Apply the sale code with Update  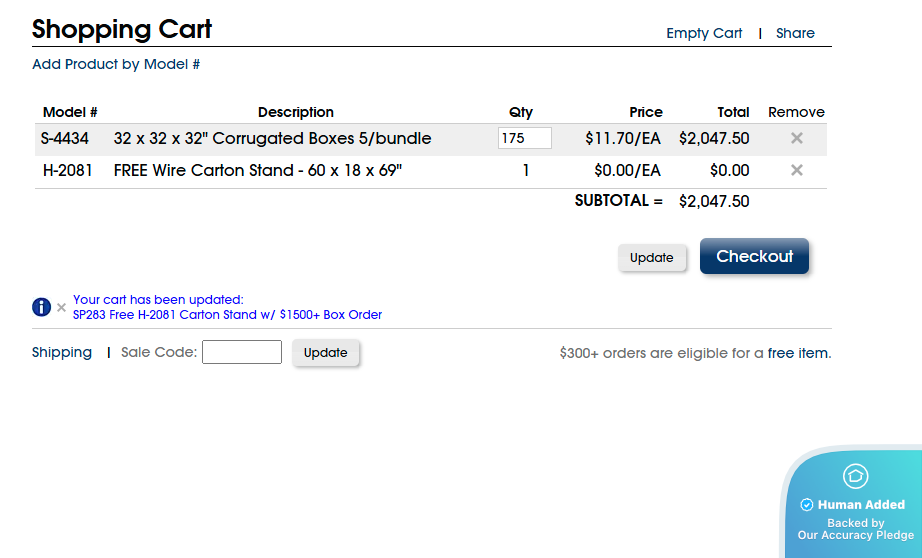click(x=325, y=352)
